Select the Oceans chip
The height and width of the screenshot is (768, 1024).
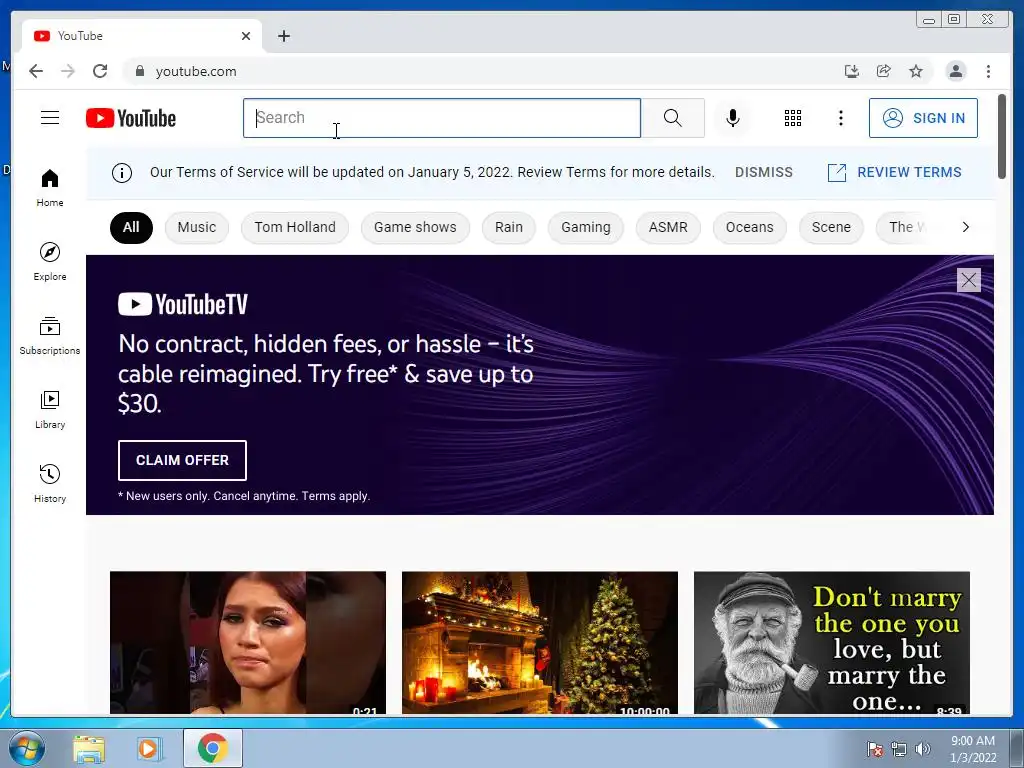[x=750, y=227]
